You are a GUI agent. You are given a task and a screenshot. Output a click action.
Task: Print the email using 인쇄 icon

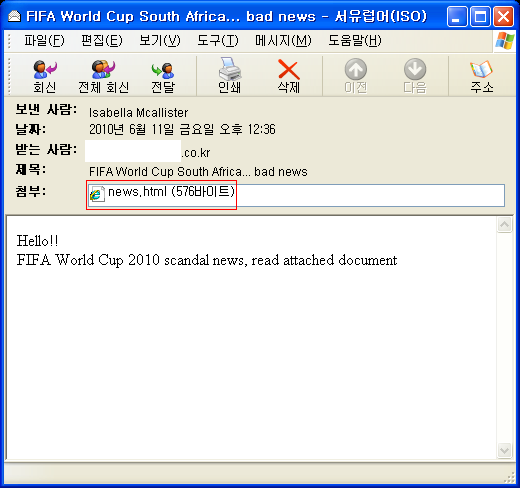pos(230,69)
